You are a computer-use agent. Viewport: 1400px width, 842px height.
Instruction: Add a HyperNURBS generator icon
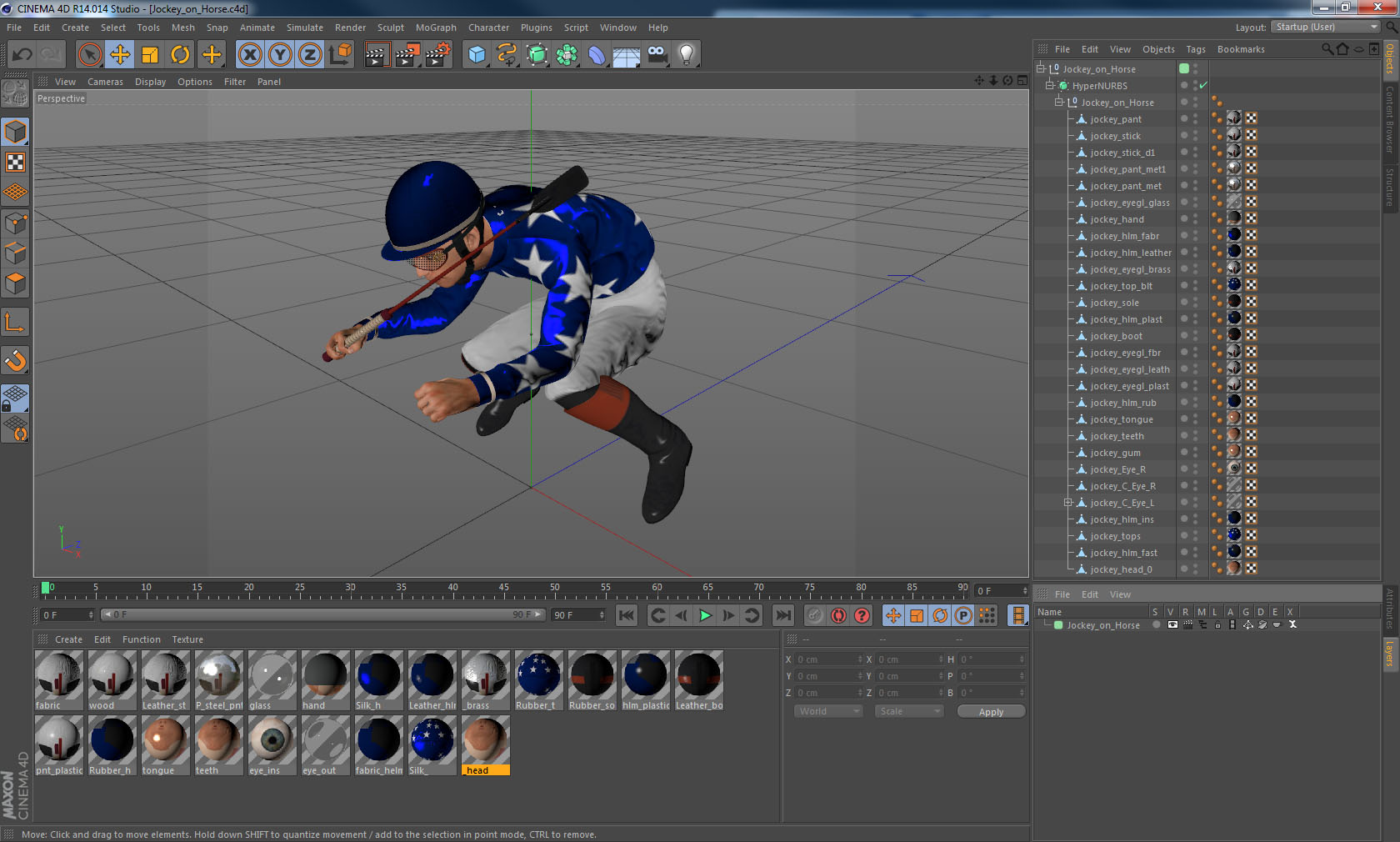click(537, 55)
